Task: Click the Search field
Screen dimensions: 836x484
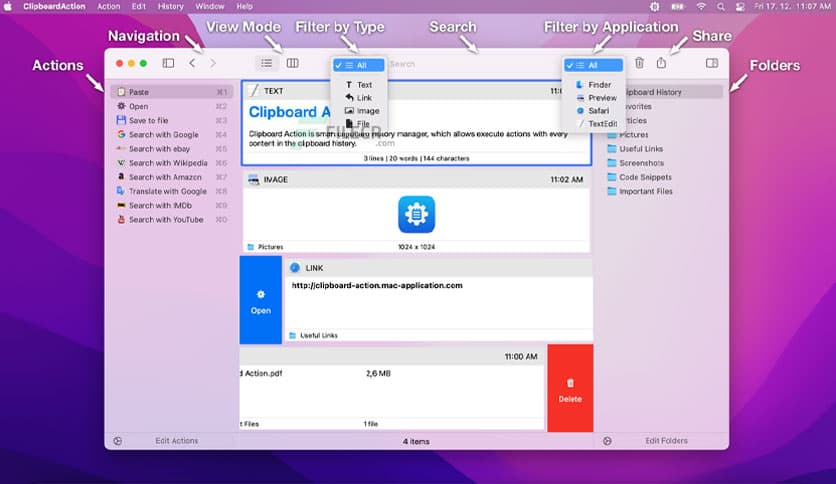Action: (475, 64)
